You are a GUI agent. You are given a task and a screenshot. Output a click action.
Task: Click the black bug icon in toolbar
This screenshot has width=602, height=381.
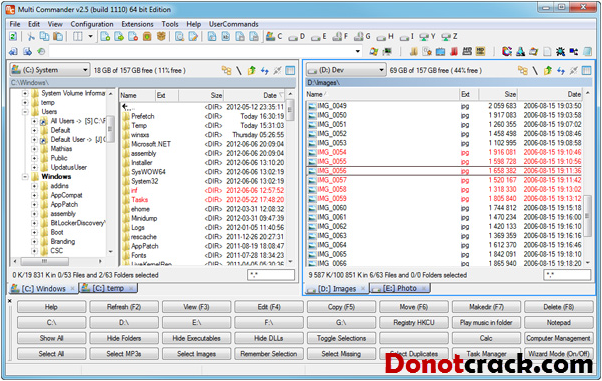(x=560, y=51)
